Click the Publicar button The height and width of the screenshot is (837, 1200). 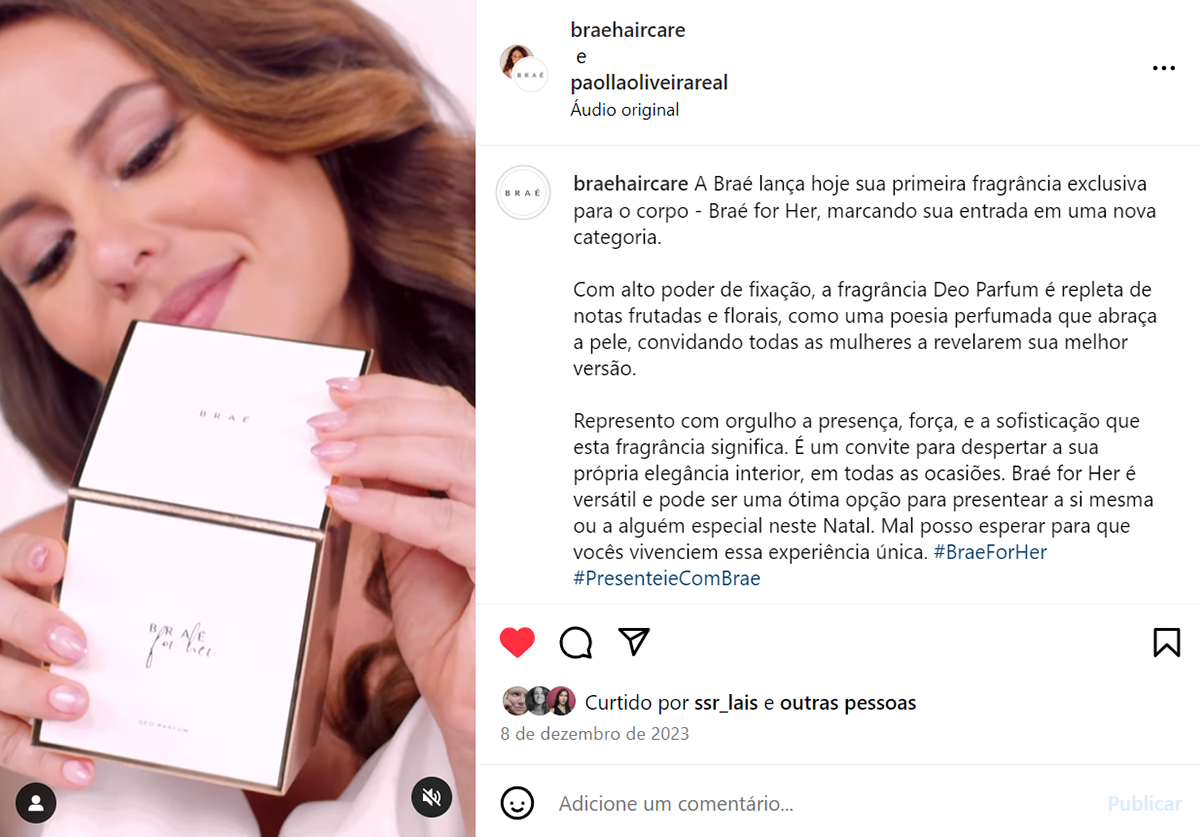1144,803
